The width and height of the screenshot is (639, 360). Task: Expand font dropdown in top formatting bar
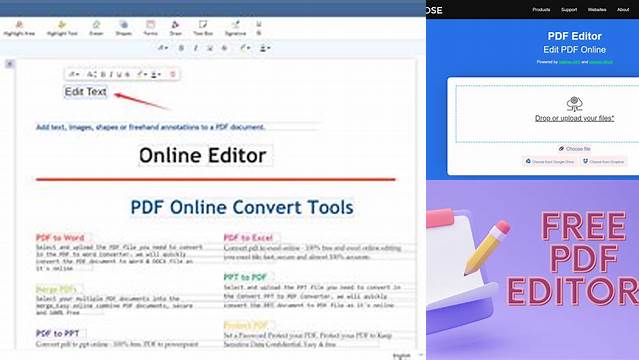tap(163, 48)
